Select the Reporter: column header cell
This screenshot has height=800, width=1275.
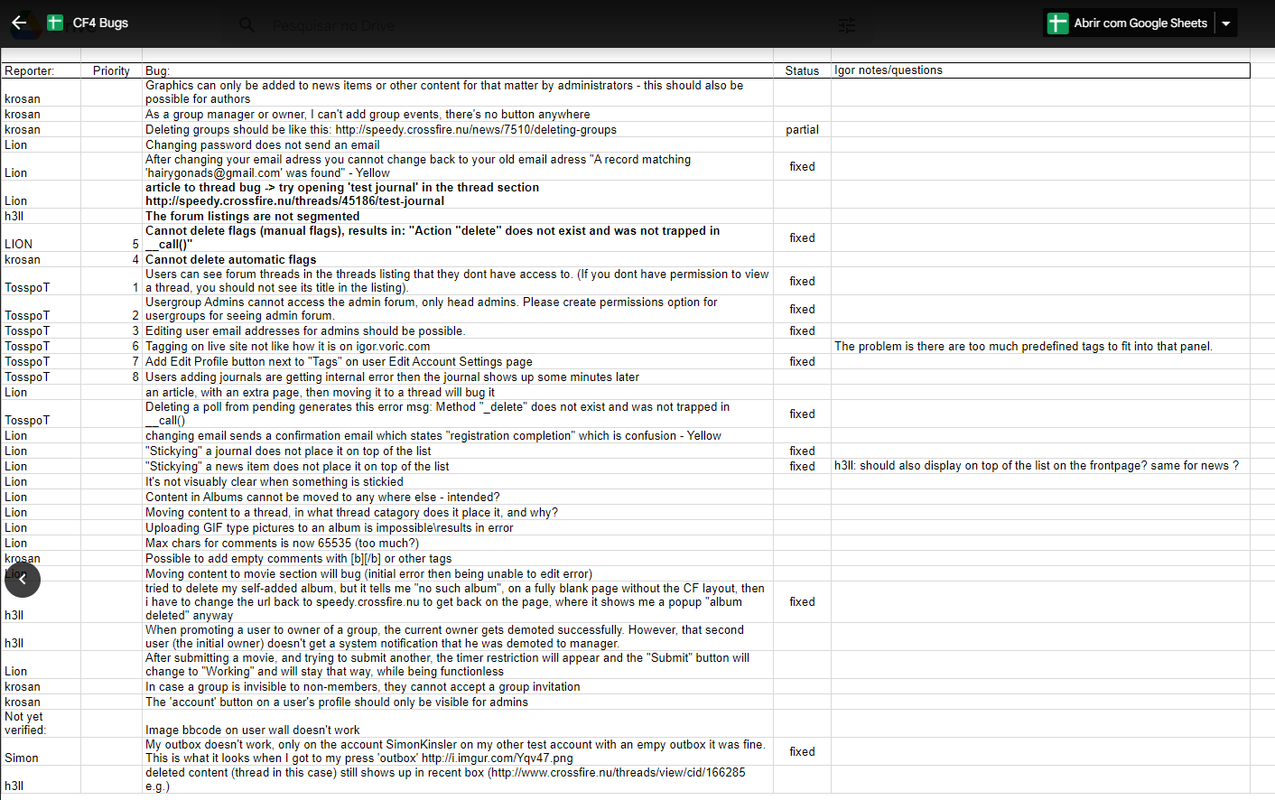41,71
